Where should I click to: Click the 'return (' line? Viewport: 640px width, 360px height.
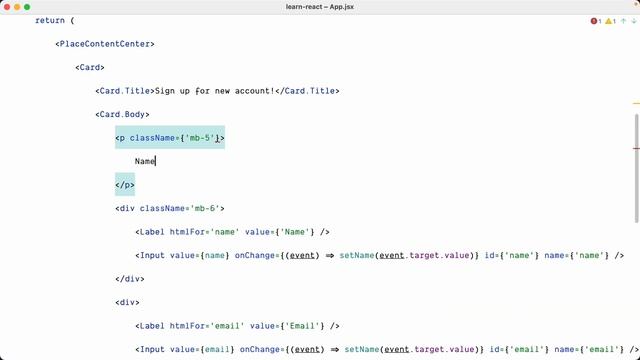(55, 20)
